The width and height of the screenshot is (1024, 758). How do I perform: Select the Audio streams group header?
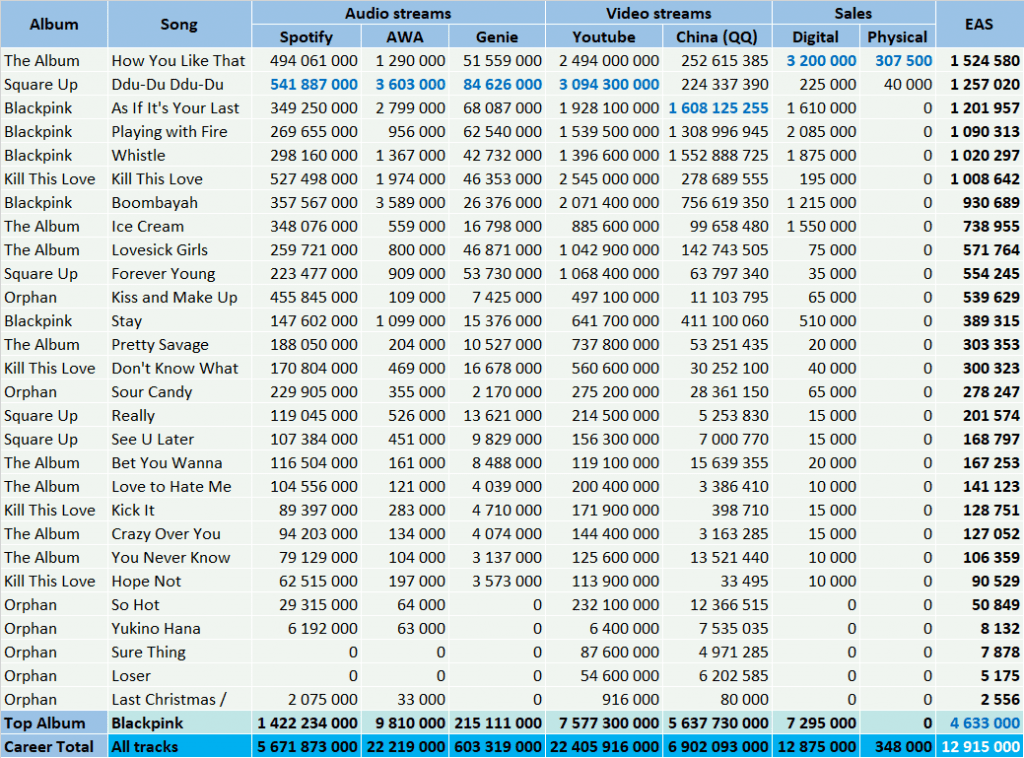coord(398,13)
